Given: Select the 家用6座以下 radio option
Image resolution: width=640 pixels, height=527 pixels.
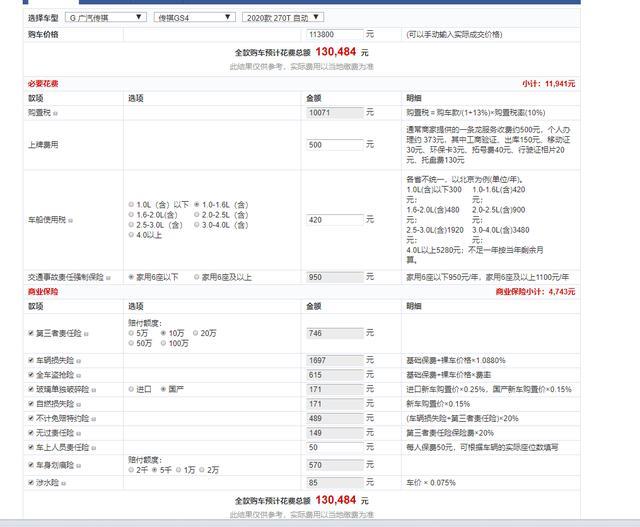Looking at the screenshot, I should click(x=131, y=277).
